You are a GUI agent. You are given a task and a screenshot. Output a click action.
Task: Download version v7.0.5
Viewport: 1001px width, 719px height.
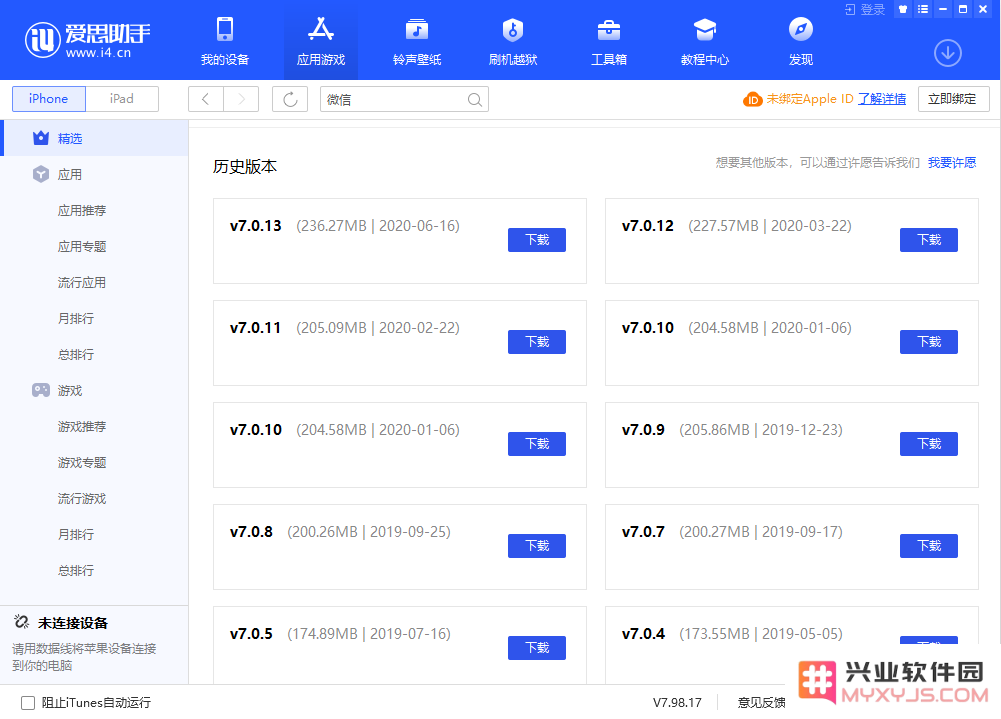click(x=537, y=647)
